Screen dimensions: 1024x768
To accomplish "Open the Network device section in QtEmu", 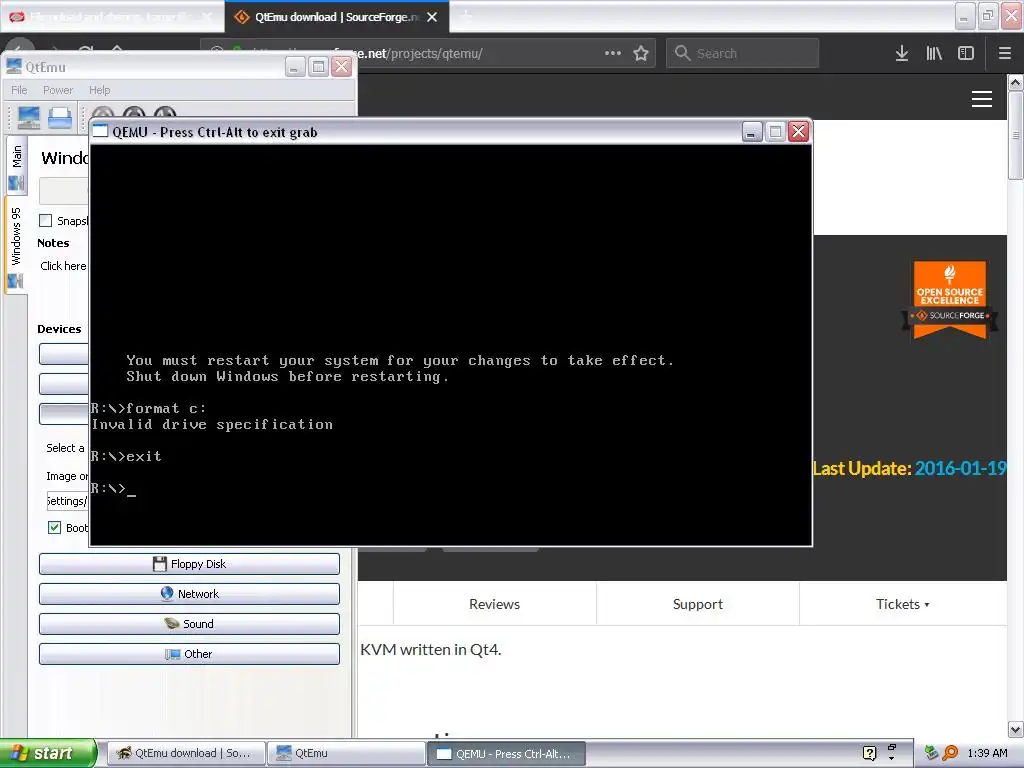I will coord(189,594).
